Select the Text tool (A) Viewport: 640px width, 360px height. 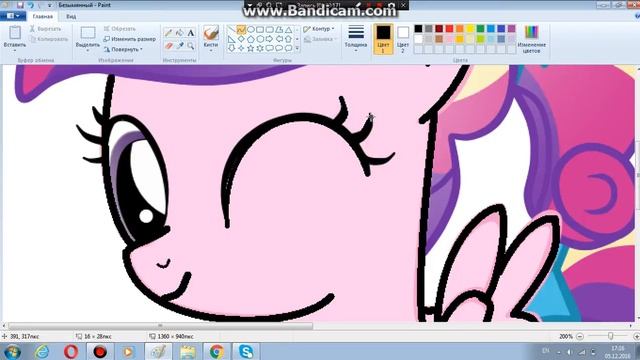pos(191,33)
